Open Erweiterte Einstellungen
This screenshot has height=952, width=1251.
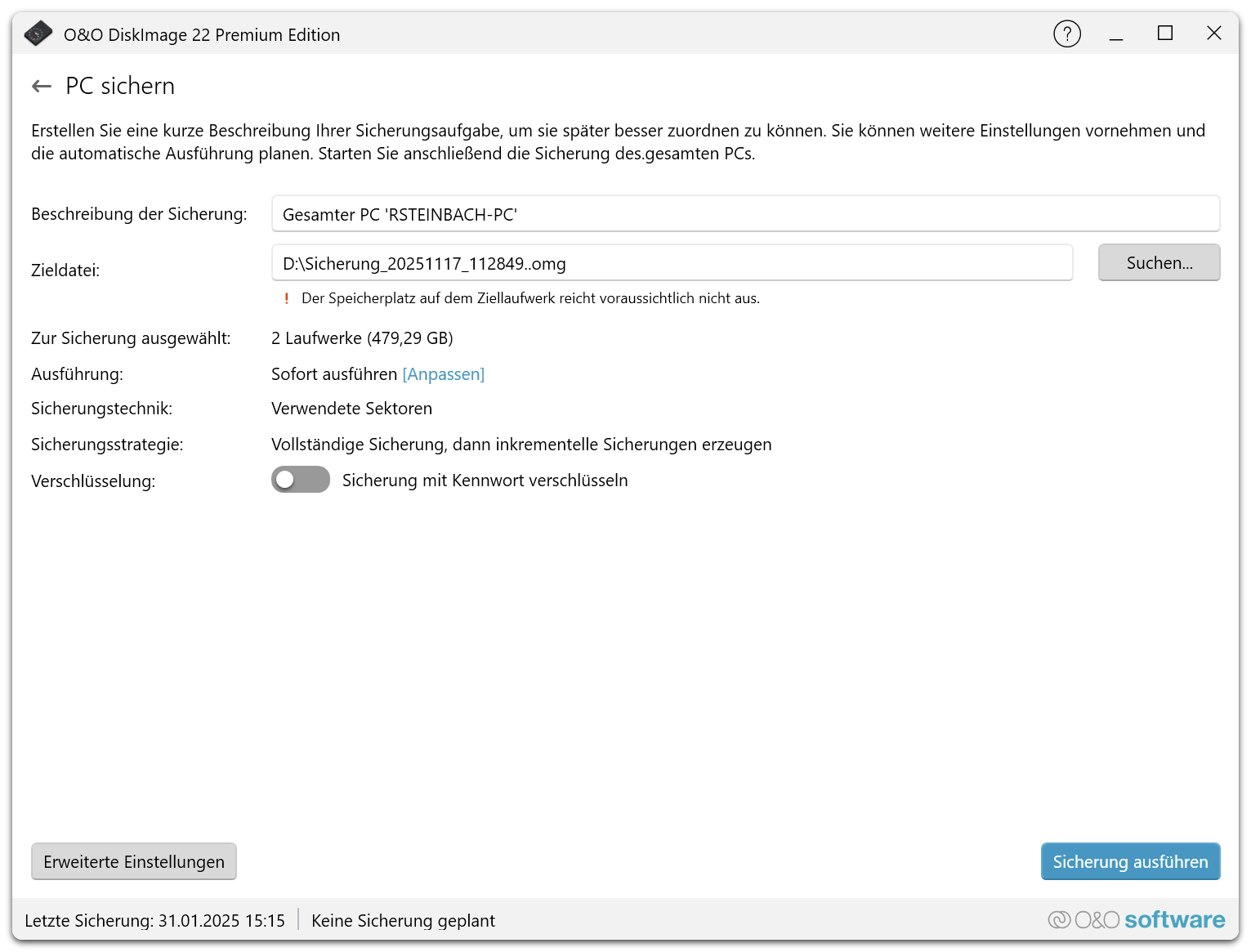point(133,861)
